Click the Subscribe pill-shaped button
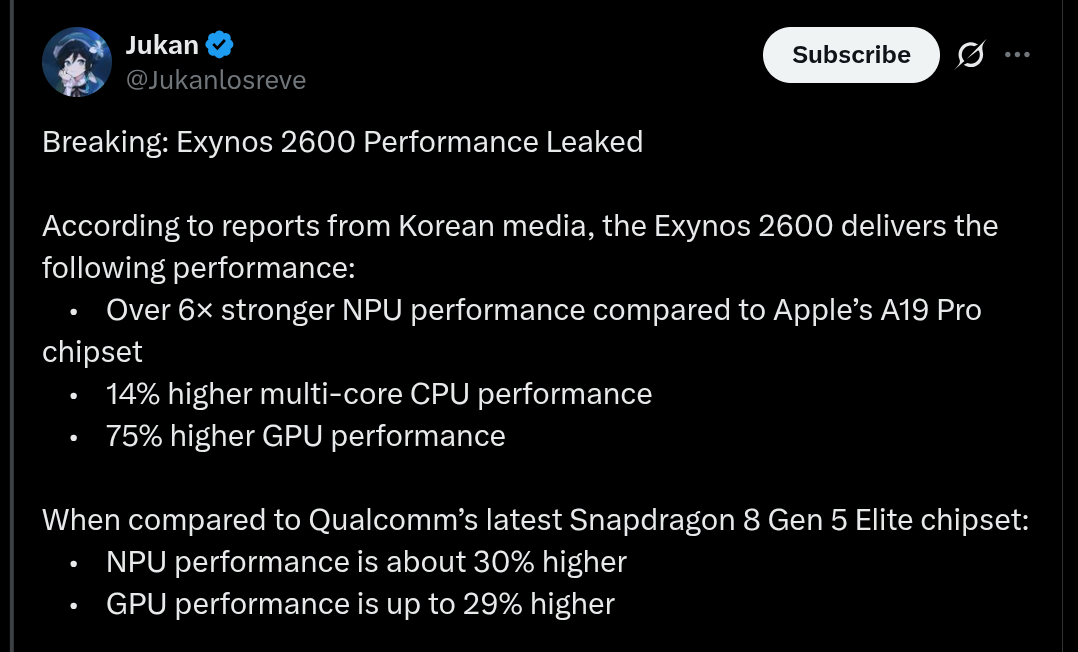This screenshot has width=1078, height=652. (851, 55)
